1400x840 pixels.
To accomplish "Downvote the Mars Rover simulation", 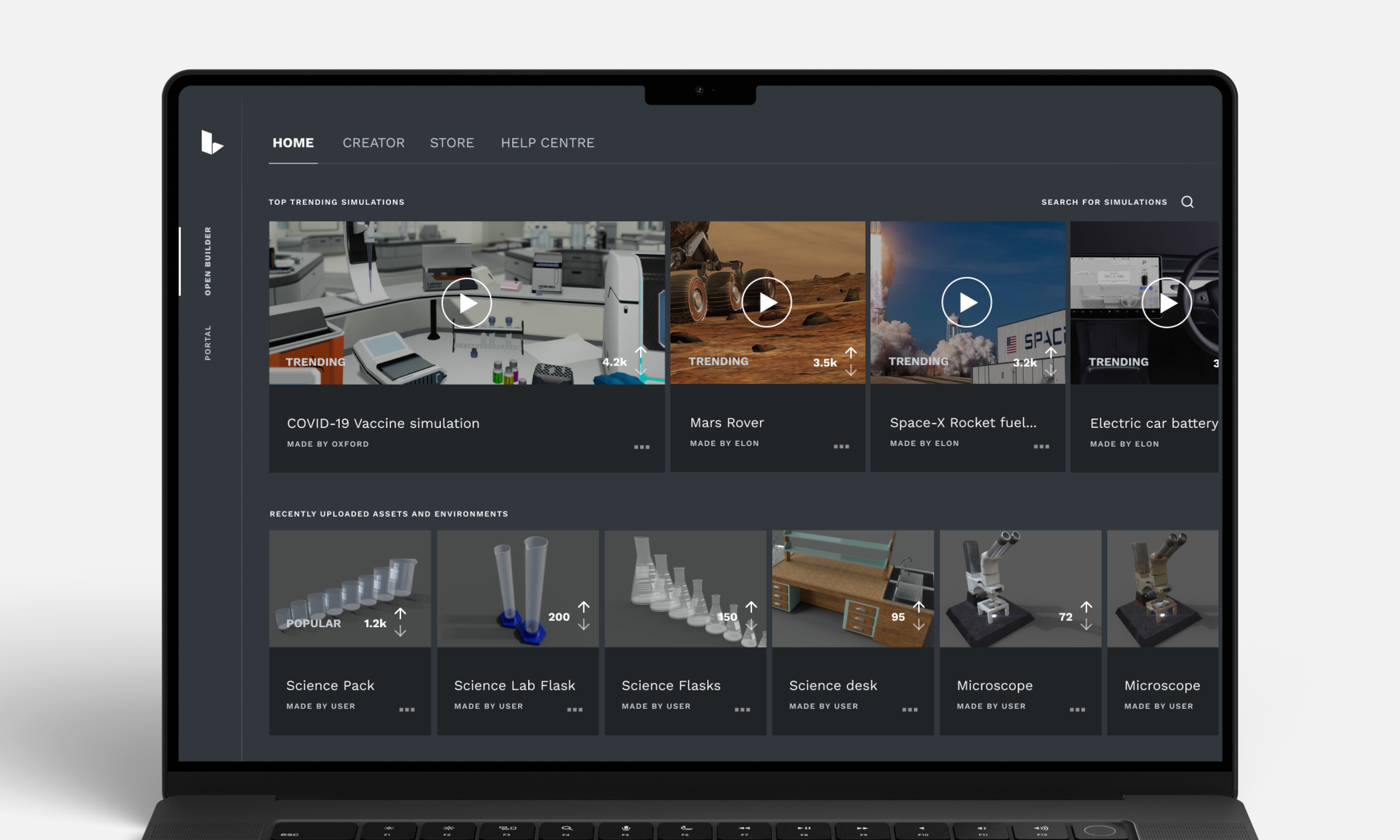I will 851,370.
